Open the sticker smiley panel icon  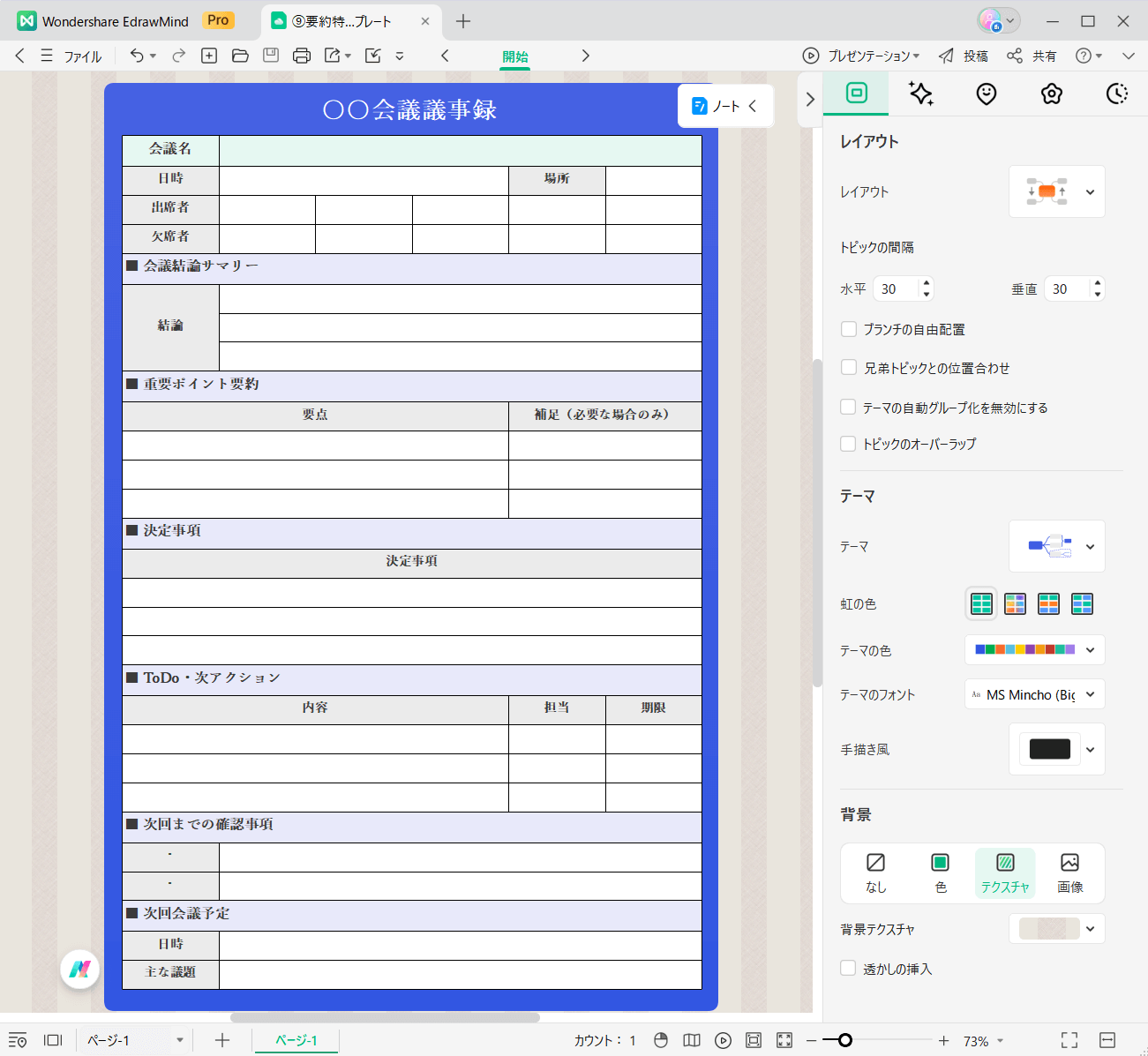click(986, 94)
